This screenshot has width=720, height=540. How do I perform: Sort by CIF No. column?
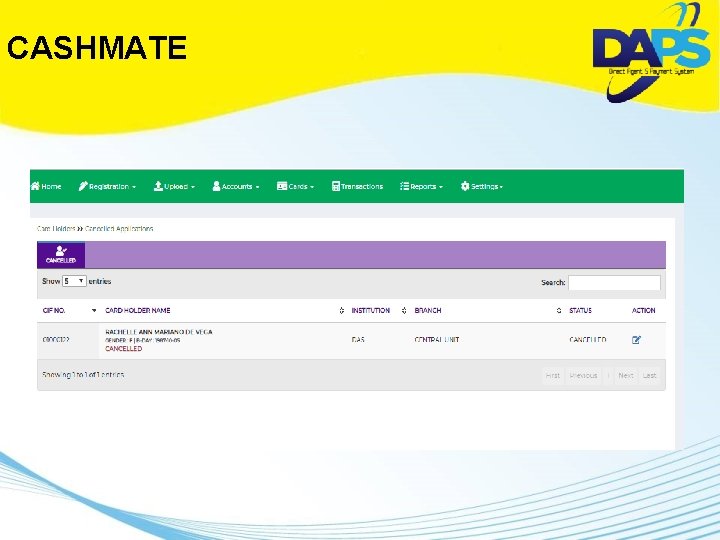(x=69, y=310)
